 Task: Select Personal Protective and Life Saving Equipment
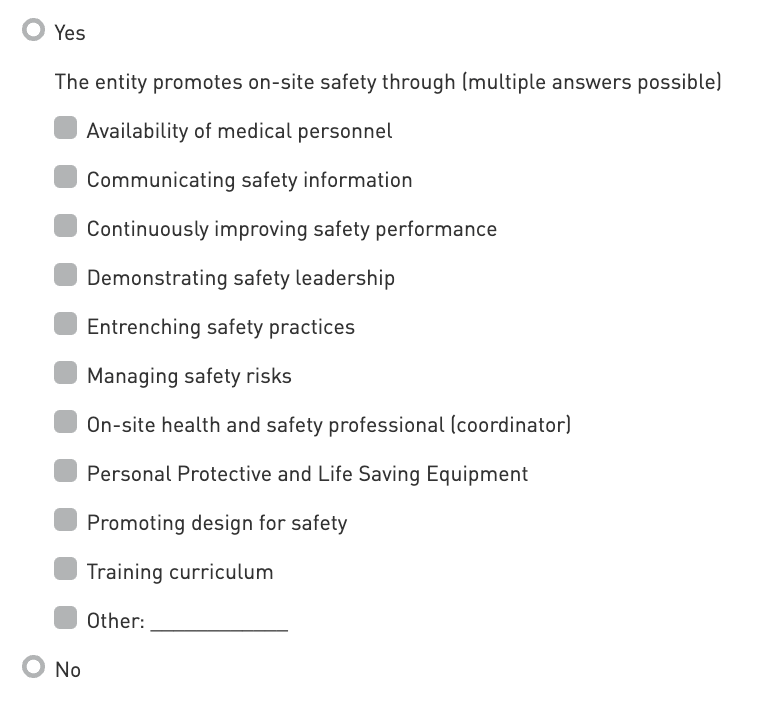pos(66,471)
